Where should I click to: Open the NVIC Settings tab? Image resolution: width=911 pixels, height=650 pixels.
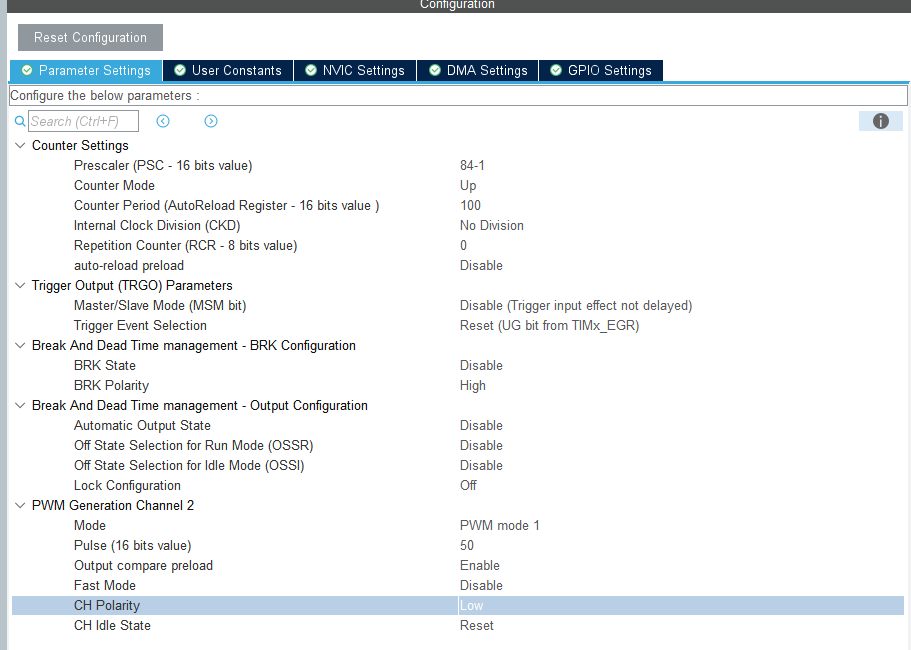(x=355, y=70)
